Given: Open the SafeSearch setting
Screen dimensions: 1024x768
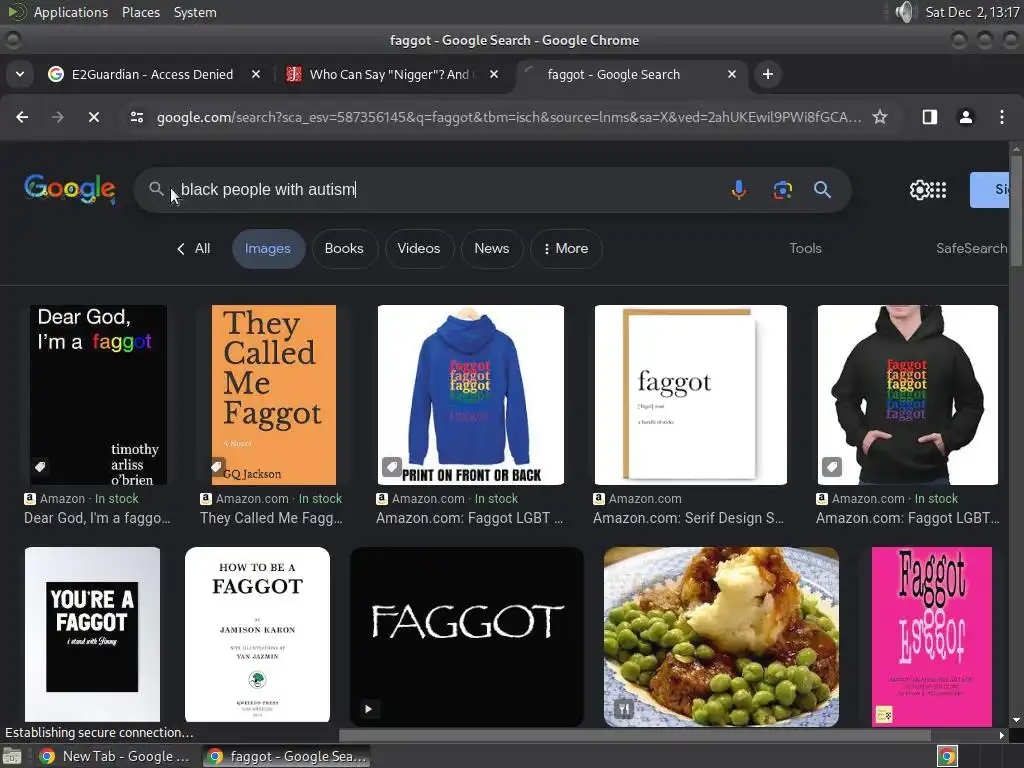Looking at the screenshot, I should click(971, 248).
